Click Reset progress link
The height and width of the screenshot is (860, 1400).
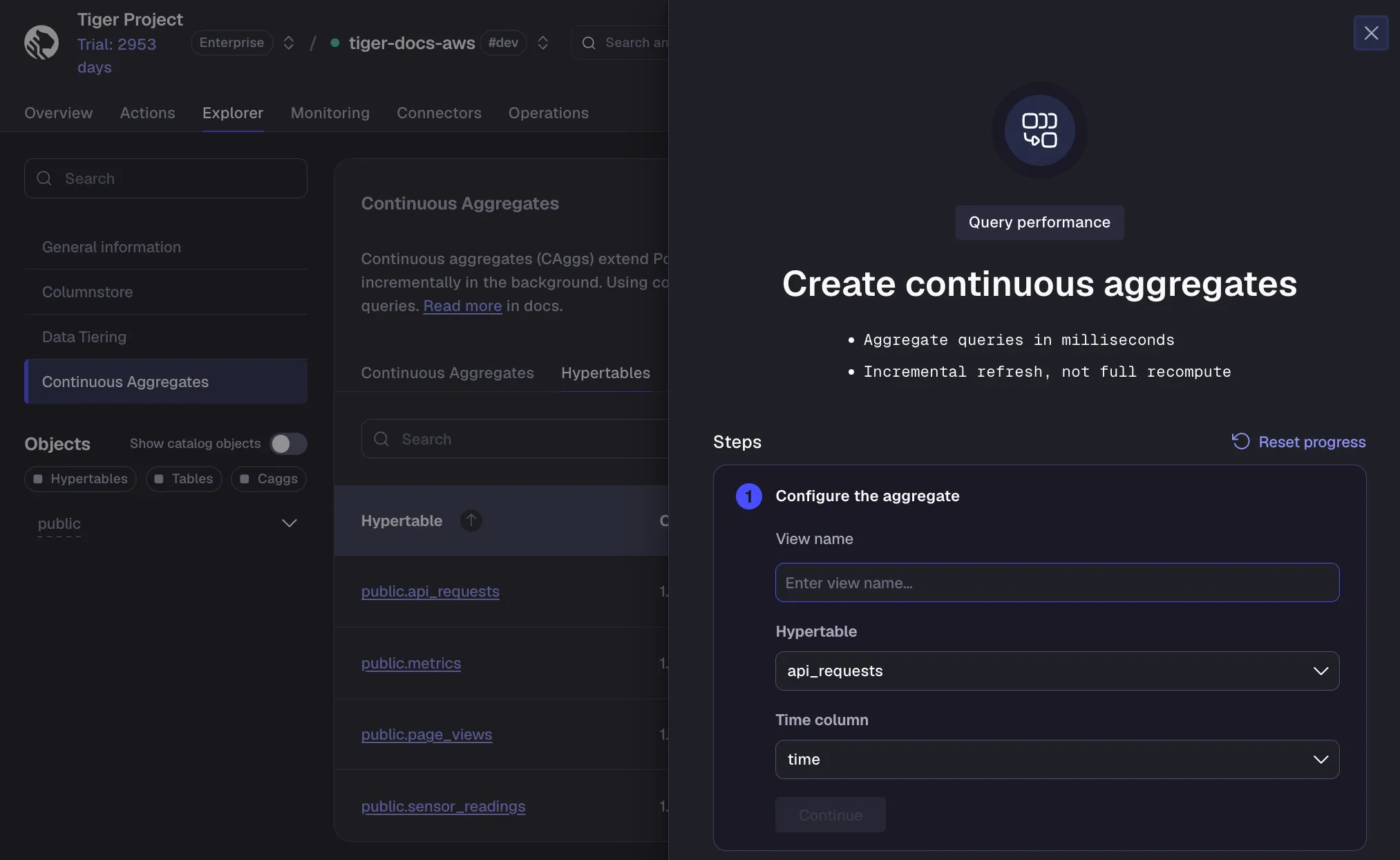point(1312,442)
